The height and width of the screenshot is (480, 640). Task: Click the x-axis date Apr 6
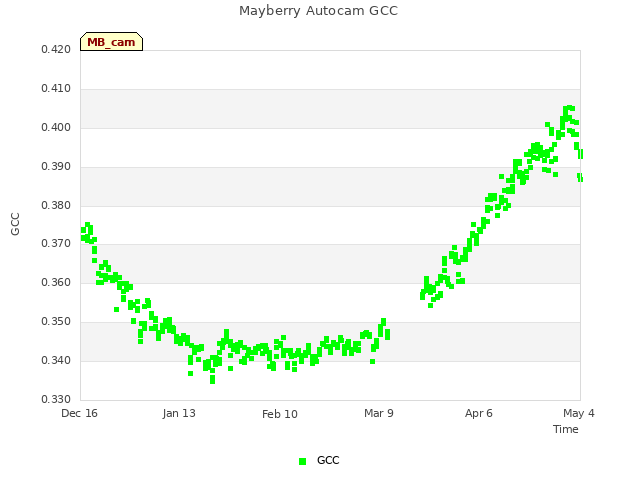(x=479, y=413)
